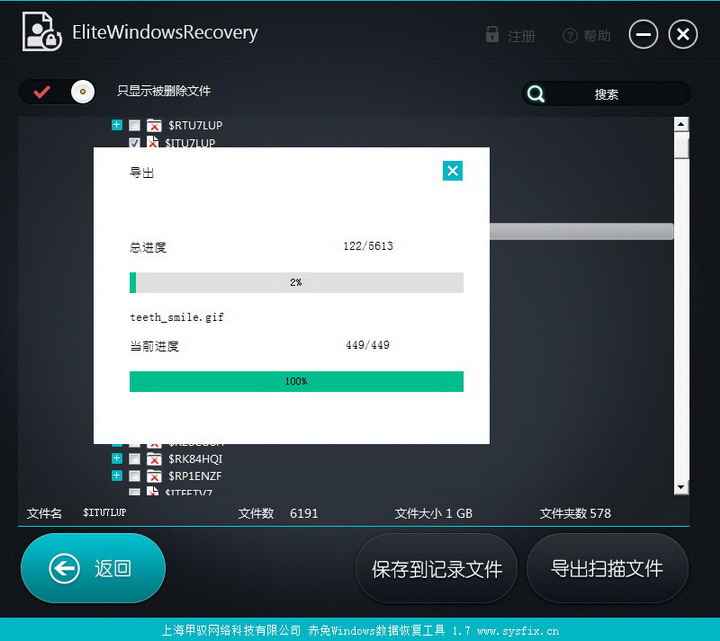Open the 注册 register lock icon

click(492, 34)
